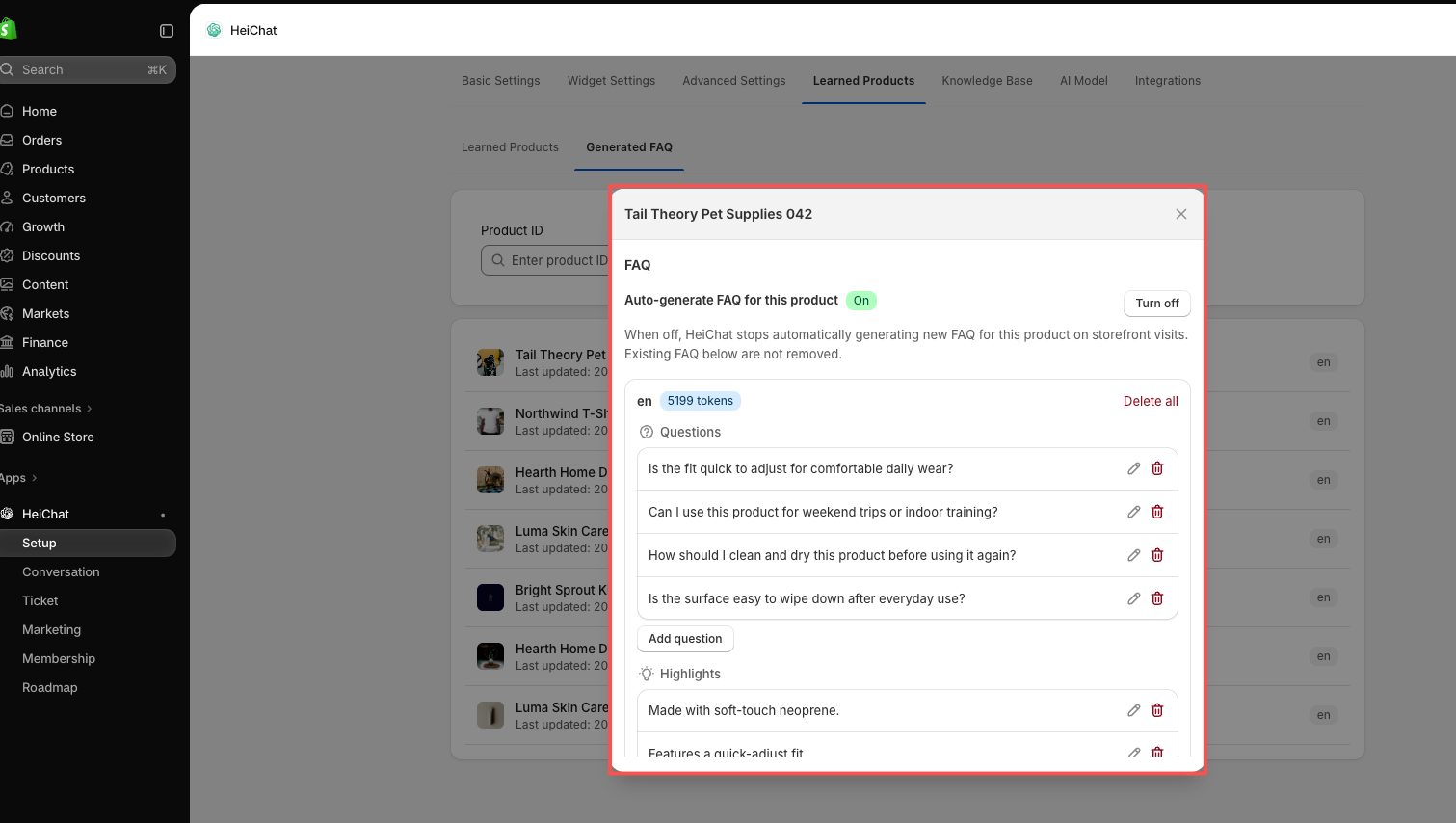This screenshot has width=1456, height=823.
Task: Add a new question
Action: 685,639
